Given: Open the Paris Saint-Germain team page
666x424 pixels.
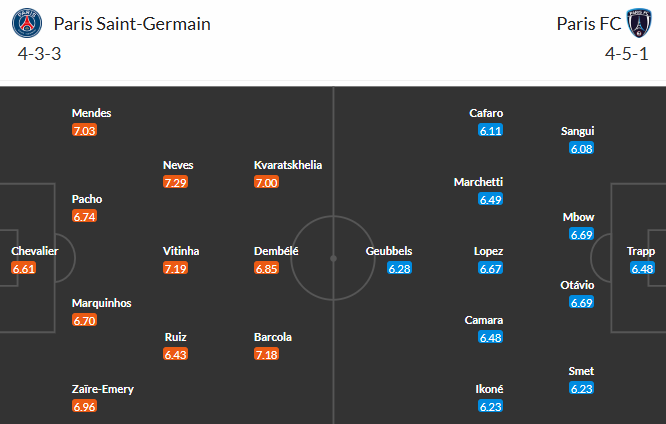Looking at the screenshot, I should point(132,24).
